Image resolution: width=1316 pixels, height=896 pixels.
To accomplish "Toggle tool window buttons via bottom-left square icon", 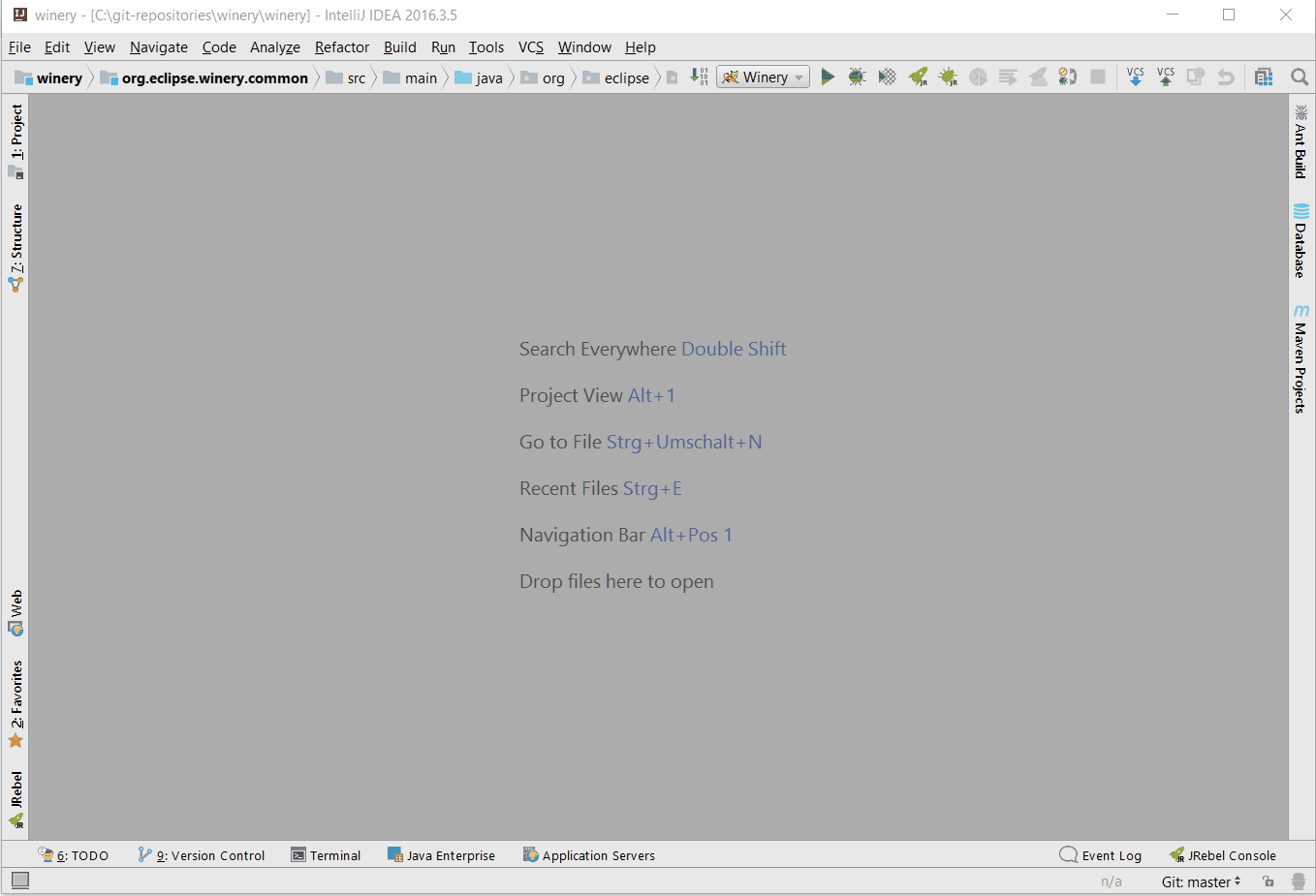I will coord(20,880).
